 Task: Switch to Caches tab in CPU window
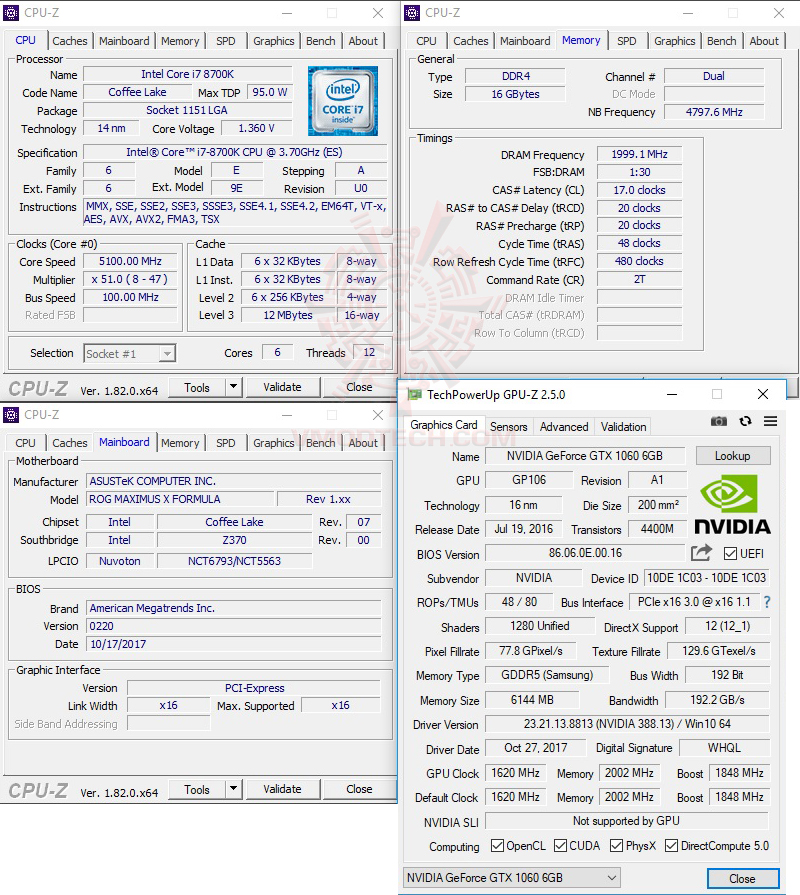(70, 41)
